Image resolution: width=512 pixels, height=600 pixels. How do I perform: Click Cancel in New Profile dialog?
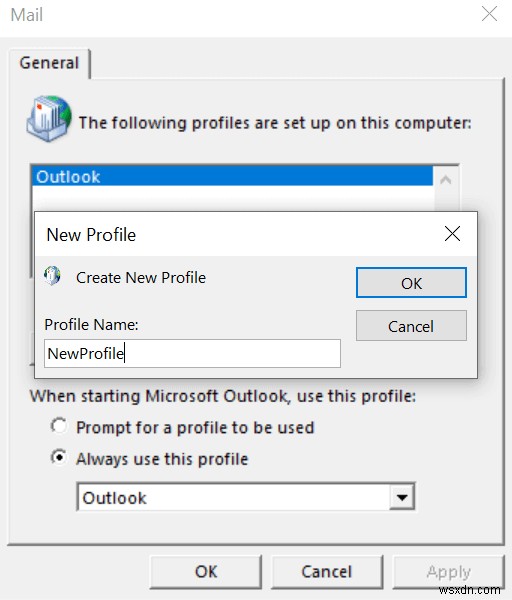coord(411,326)
